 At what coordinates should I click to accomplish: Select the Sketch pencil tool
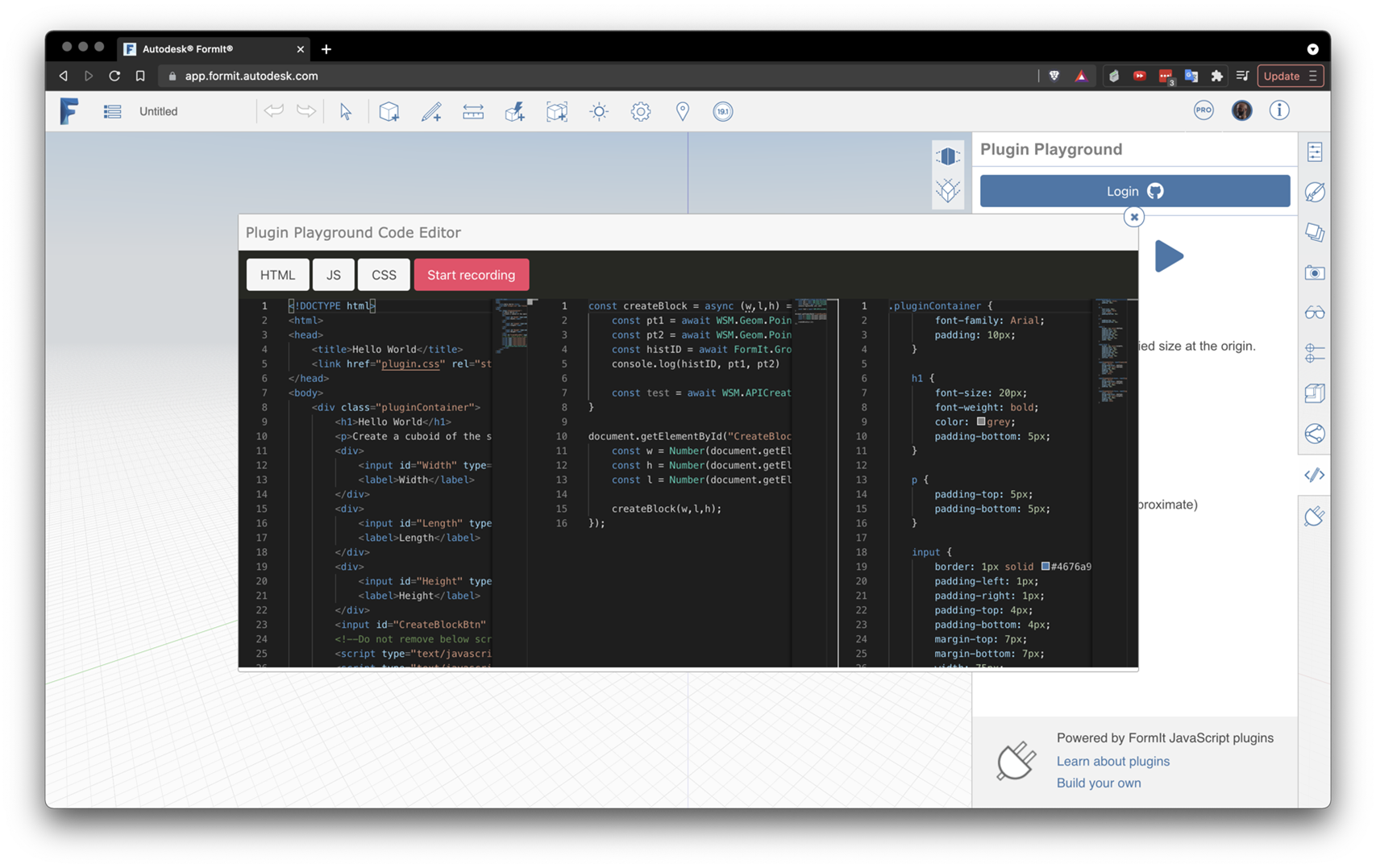tap(431, 111)
